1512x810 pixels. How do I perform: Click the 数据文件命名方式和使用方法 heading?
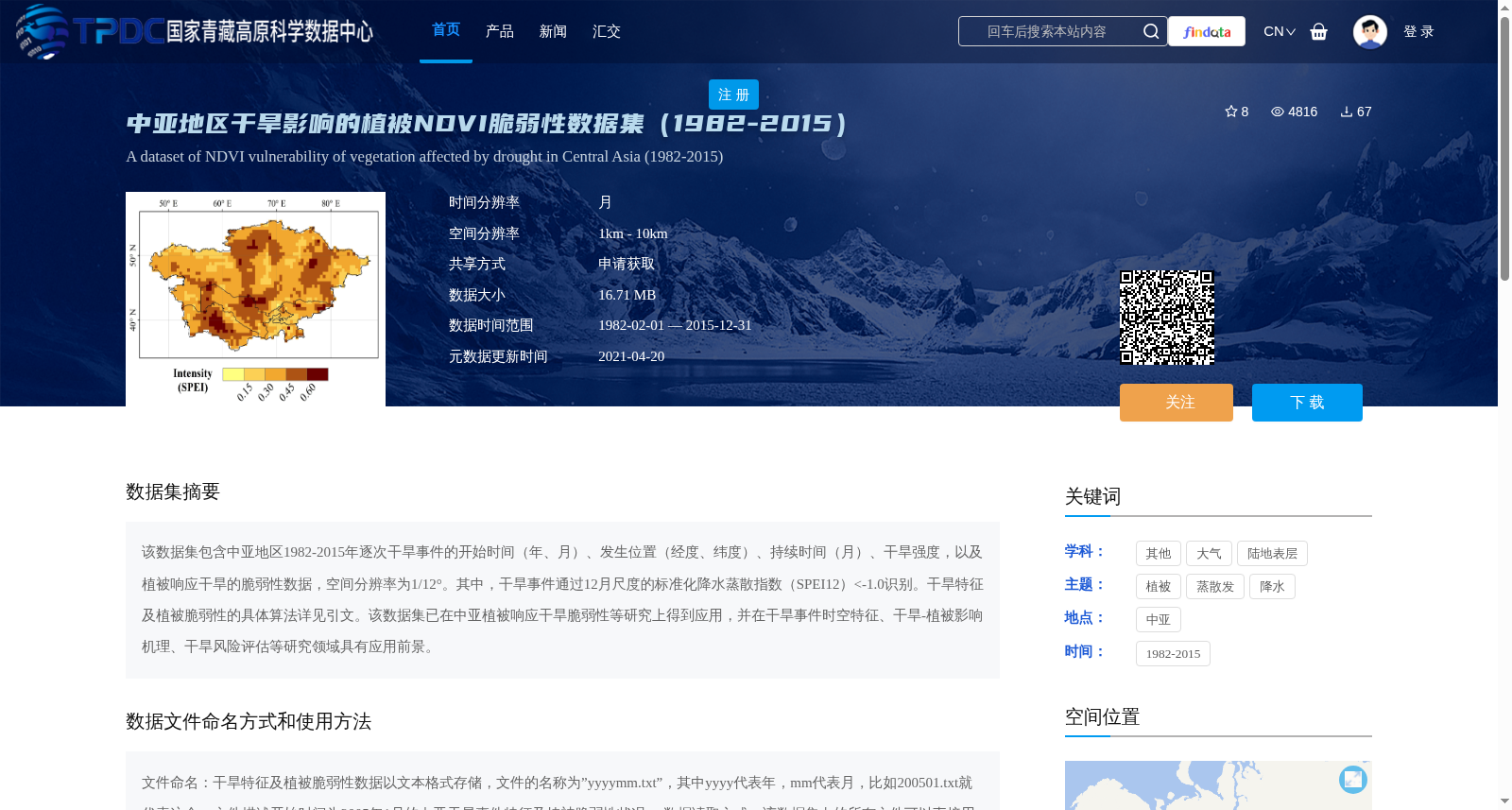[x=249, y=721]
